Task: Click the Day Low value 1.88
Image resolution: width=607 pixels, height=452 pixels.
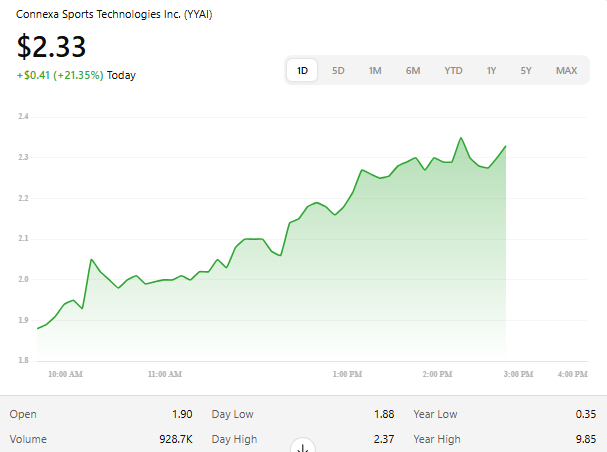Action: [384, 414]
